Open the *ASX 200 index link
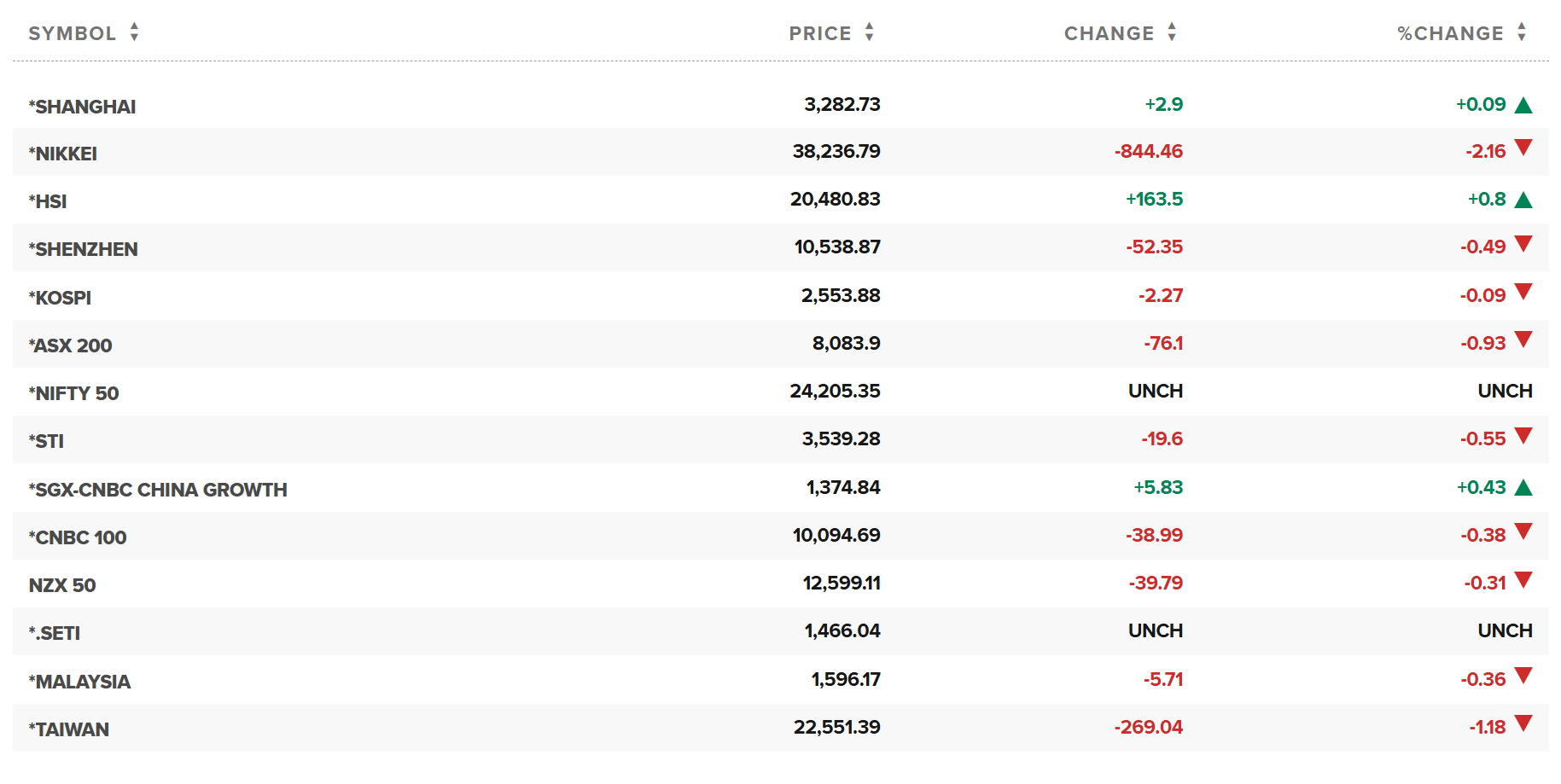1561x784 pixels. coord(70,346)
